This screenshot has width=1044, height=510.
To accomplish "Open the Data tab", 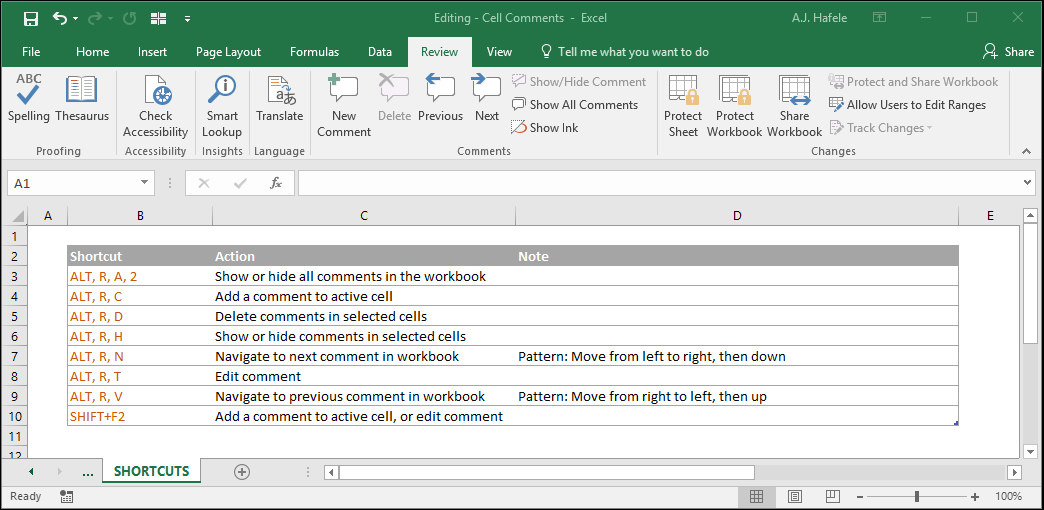I will point(380,52).
